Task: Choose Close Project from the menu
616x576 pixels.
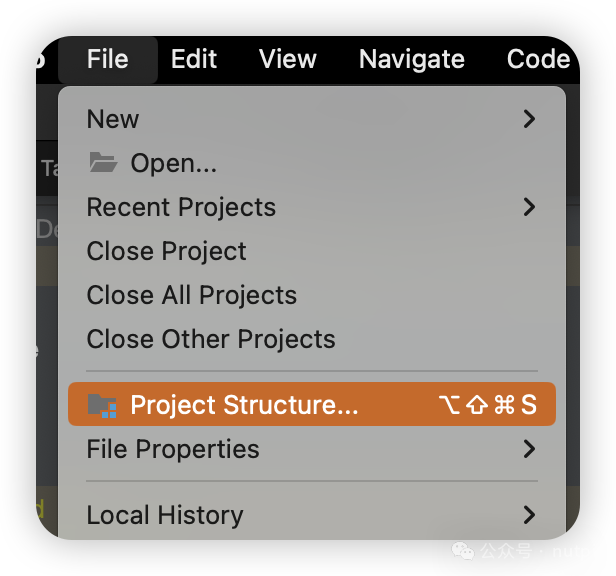Action: coord(166,251)
